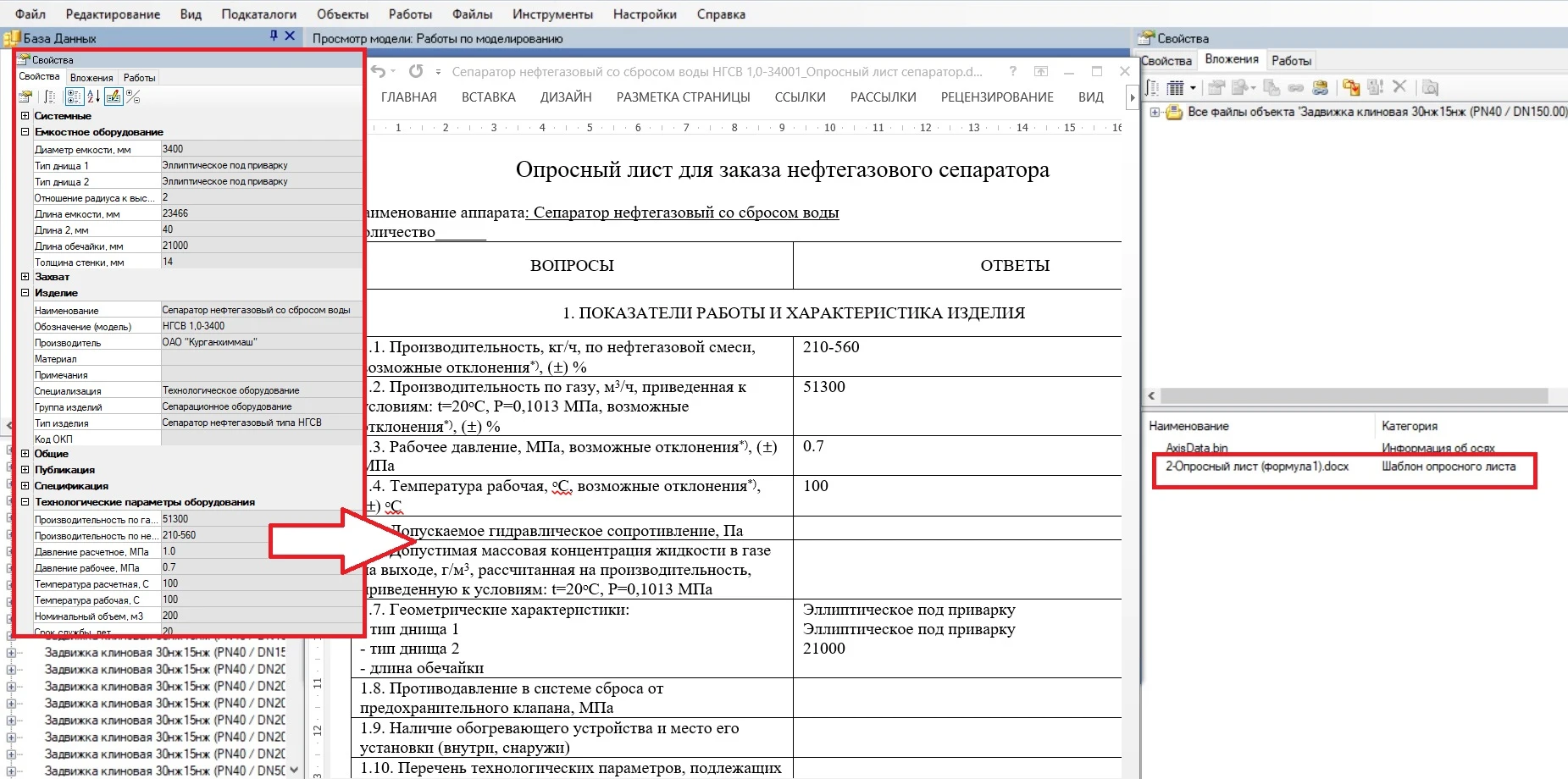Expand the Системные property group

(25, 116)
